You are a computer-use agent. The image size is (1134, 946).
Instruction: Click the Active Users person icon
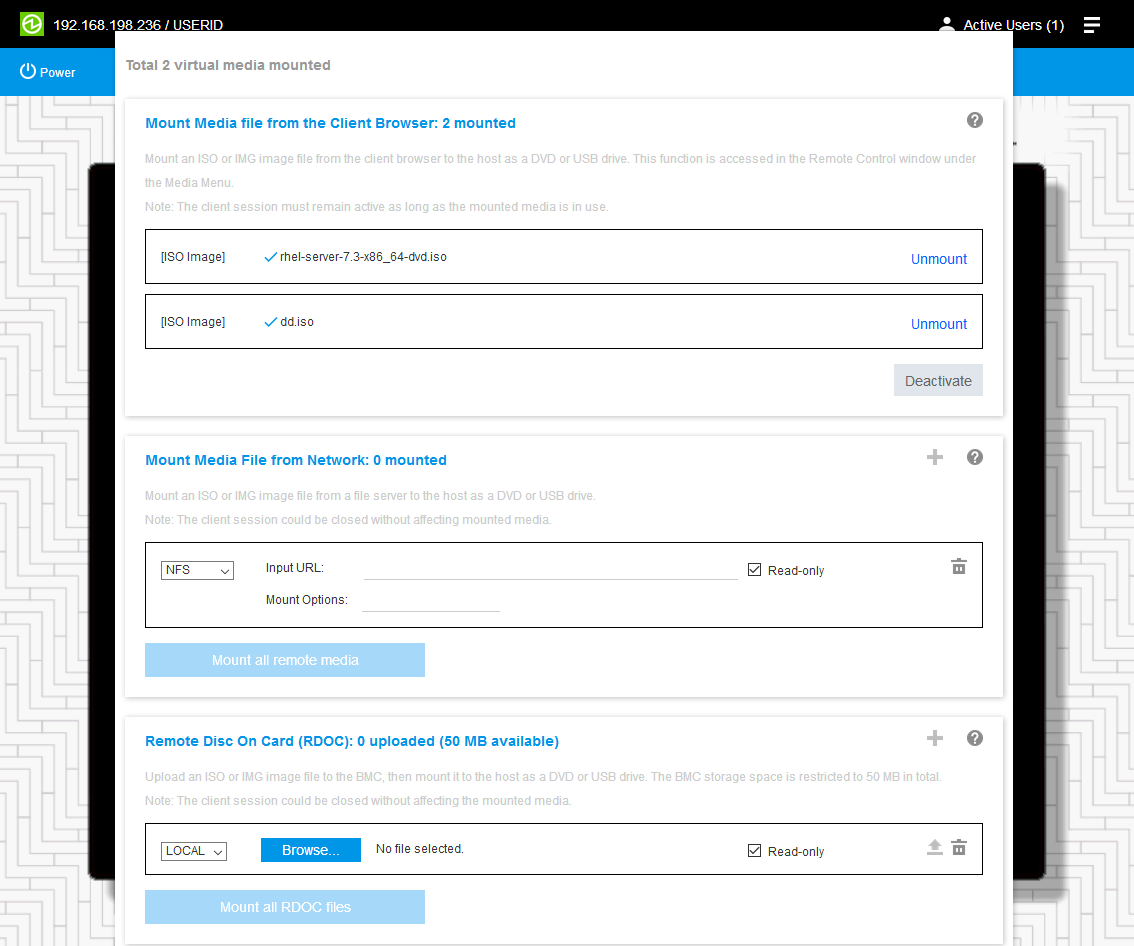(947, 25)
